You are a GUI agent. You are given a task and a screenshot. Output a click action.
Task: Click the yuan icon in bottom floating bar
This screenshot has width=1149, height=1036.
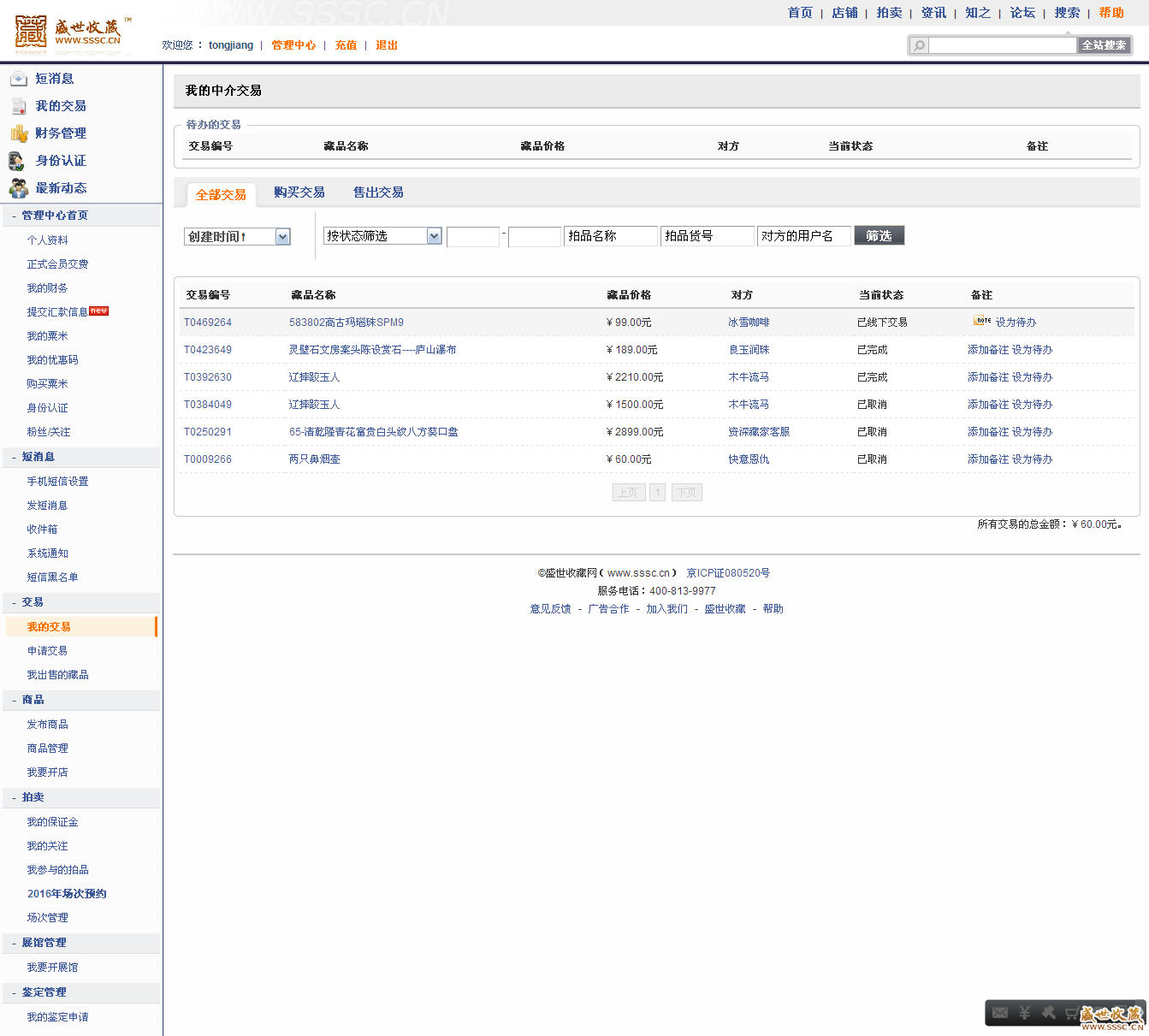tap(1024, 1013)
